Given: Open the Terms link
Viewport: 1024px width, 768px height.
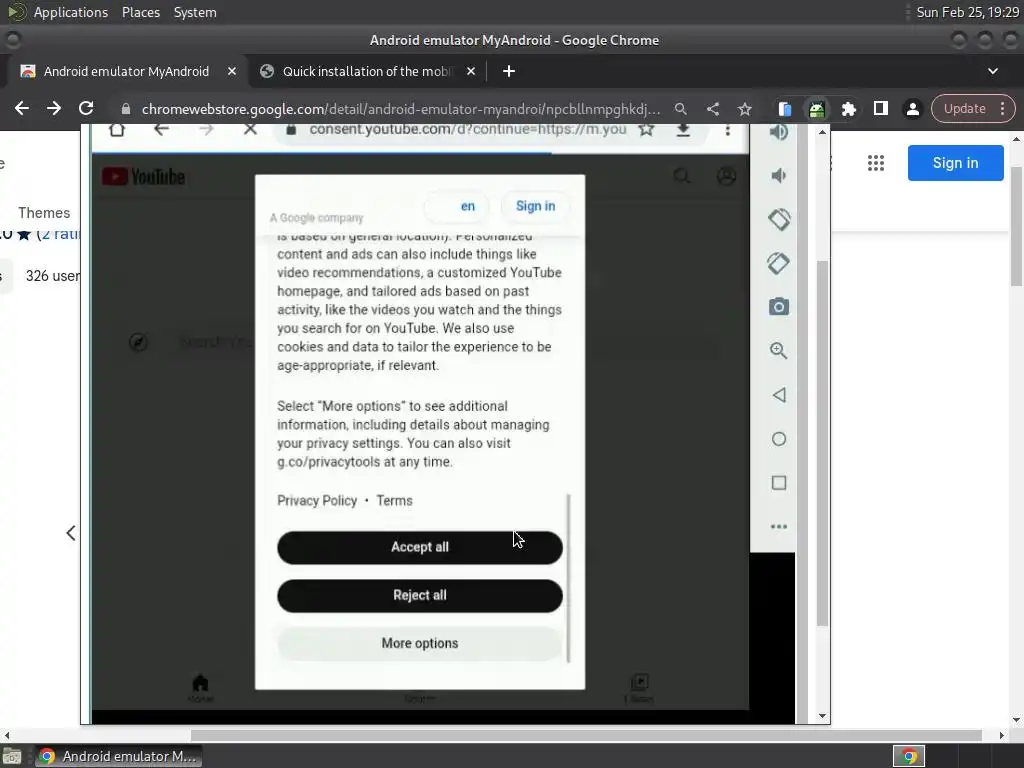Looking at the screenshot, I should point(394,501).
